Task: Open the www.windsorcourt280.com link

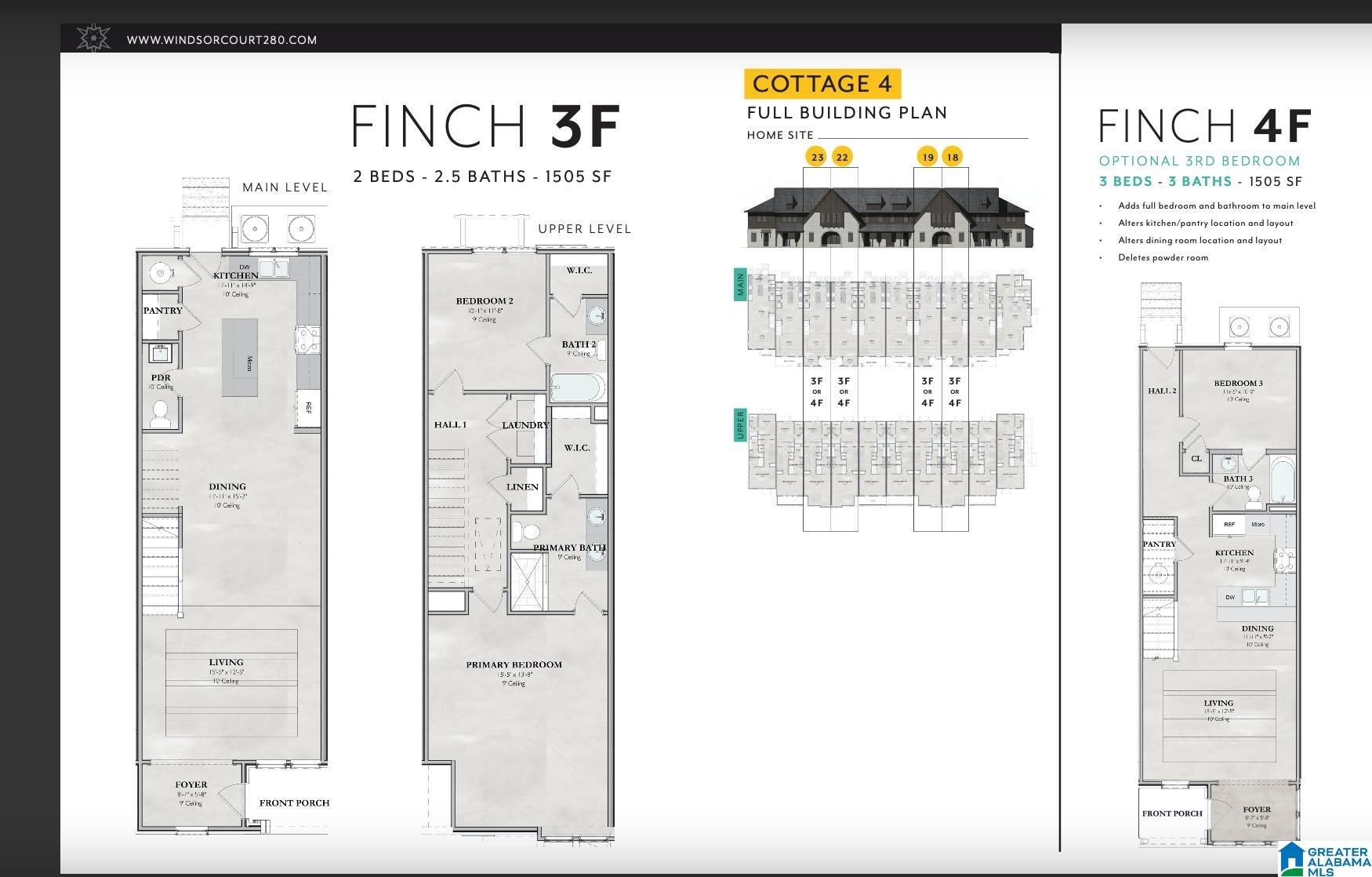Action: coord(222,40)
